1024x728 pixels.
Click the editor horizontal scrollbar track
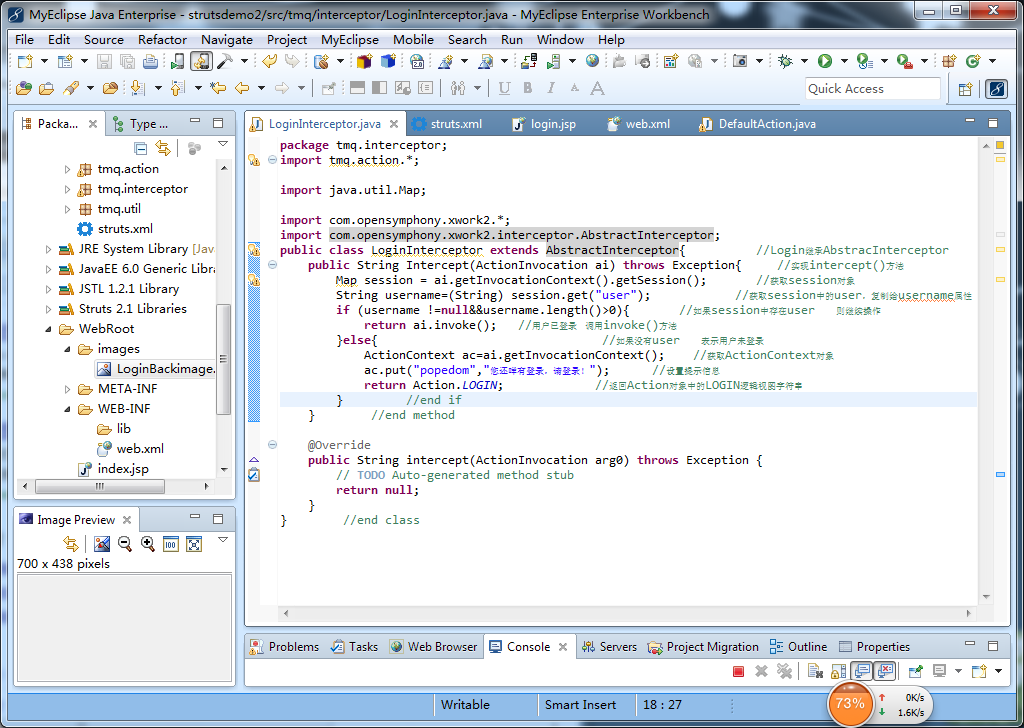point(627,614)
